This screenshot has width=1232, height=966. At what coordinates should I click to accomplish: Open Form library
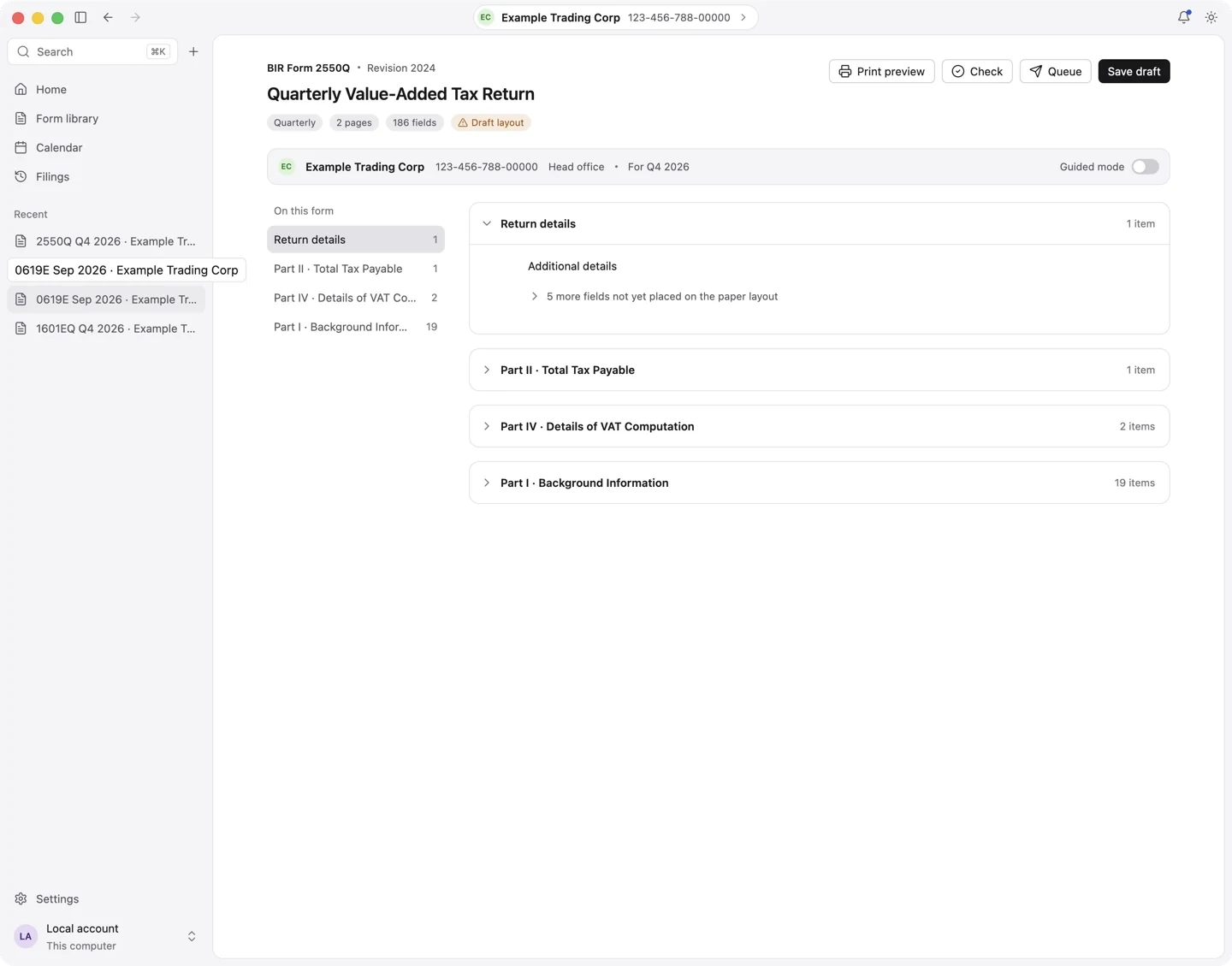(x=106, y=118)
